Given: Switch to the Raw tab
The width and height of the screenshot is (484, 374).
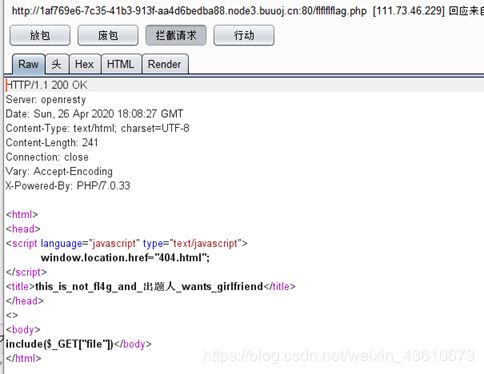Looking at the screenshot, I should [28, 64].
